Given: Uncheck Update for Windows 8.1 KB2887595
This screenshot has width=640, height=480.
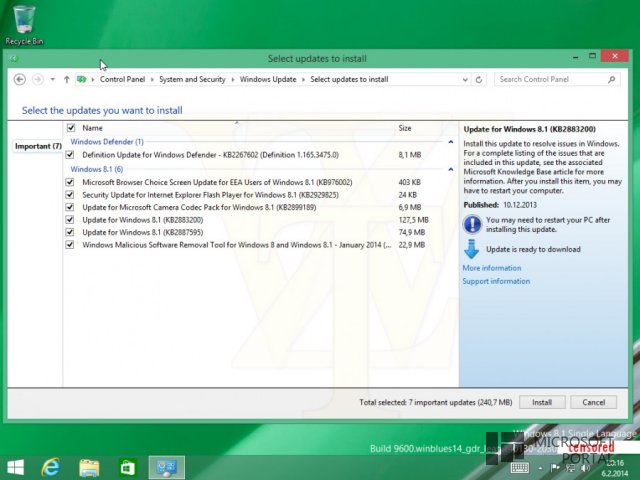Looking at the screenshot, I should [x=70, y=232].
